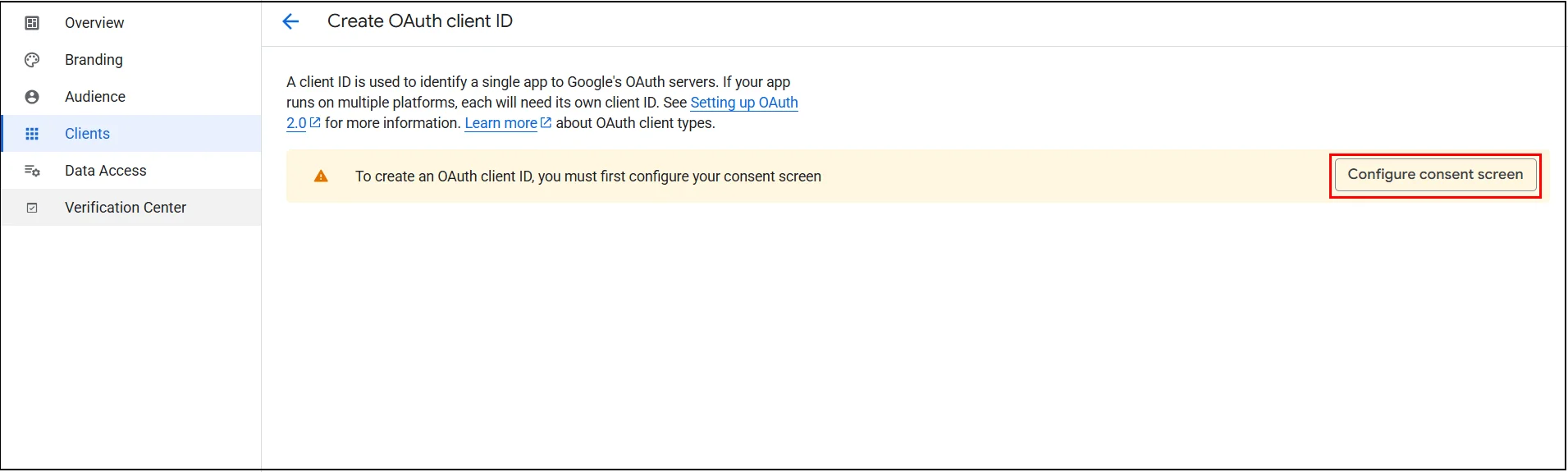Click Configure consent screen button
Viewport: 1568px width, 472px height.
(1435, 175)
